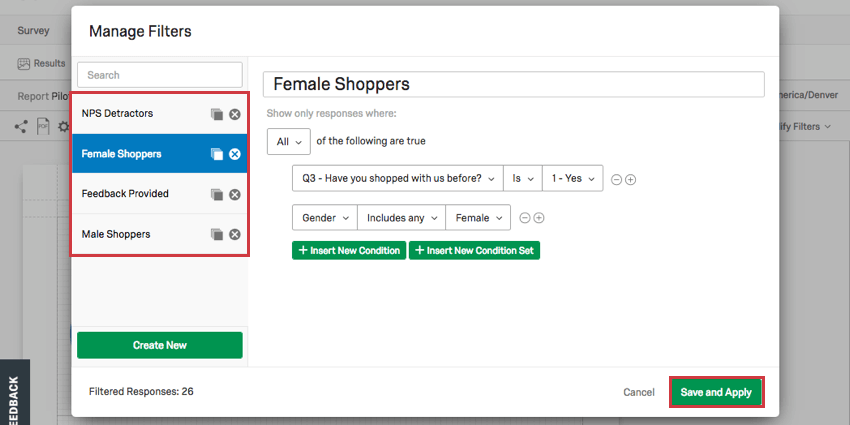Duplicate the Male Shoppers filter
850x425 pixels.
217,234
